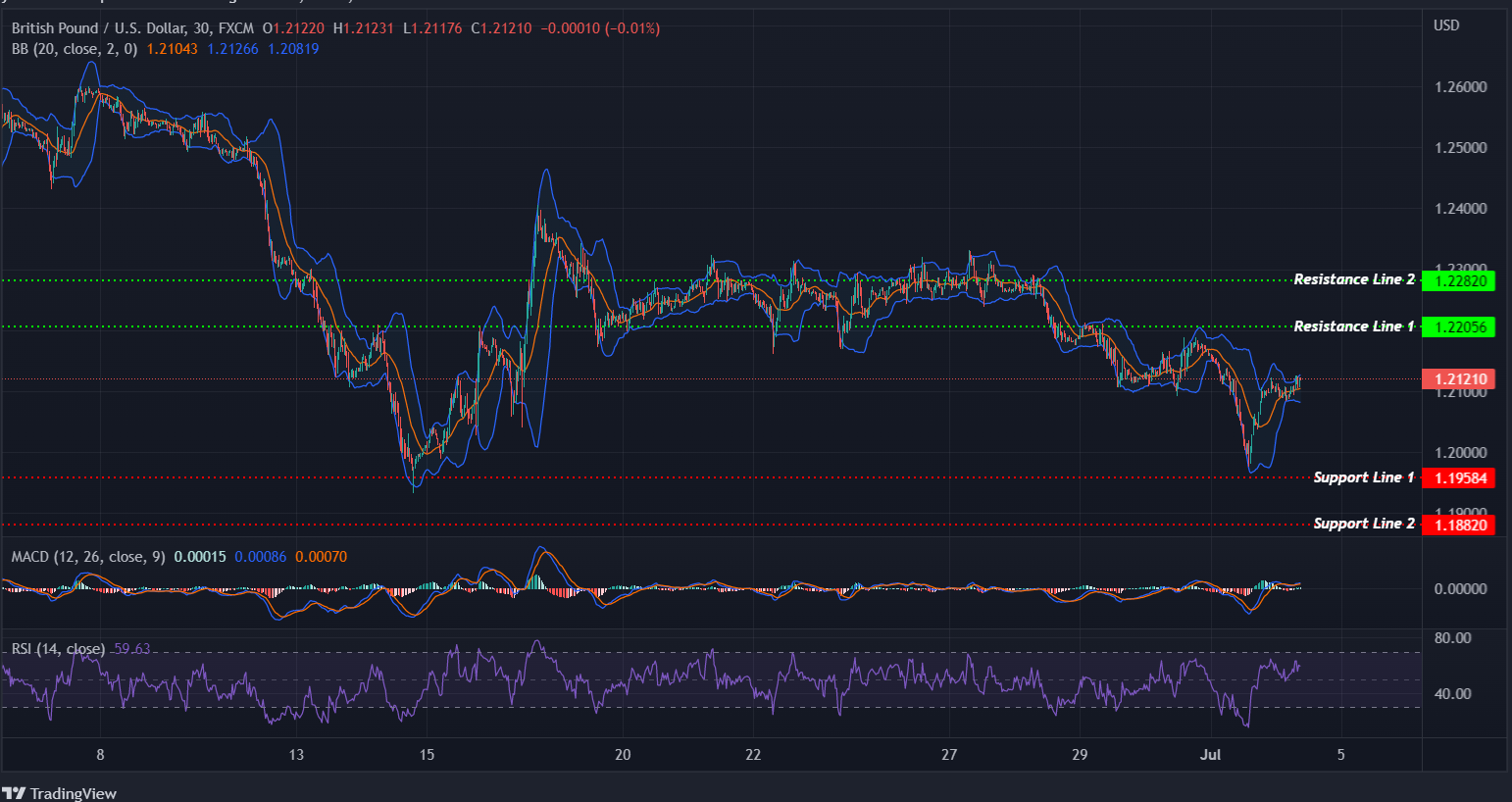Switch focus to the RSI indicator pane
The image size is (1512, 802).
[686, 686]
